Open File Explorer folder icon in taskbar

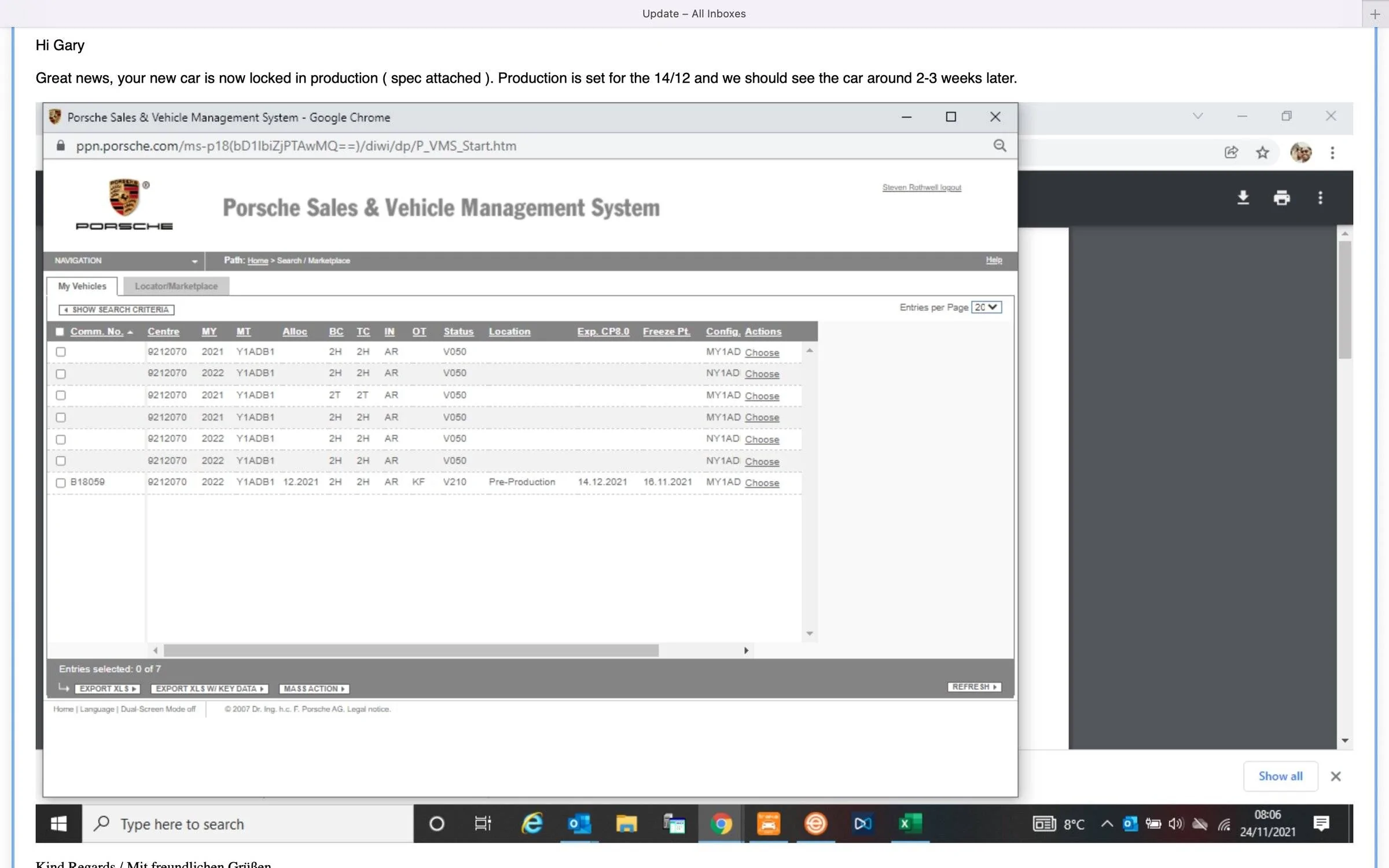[x=626, y=823]
